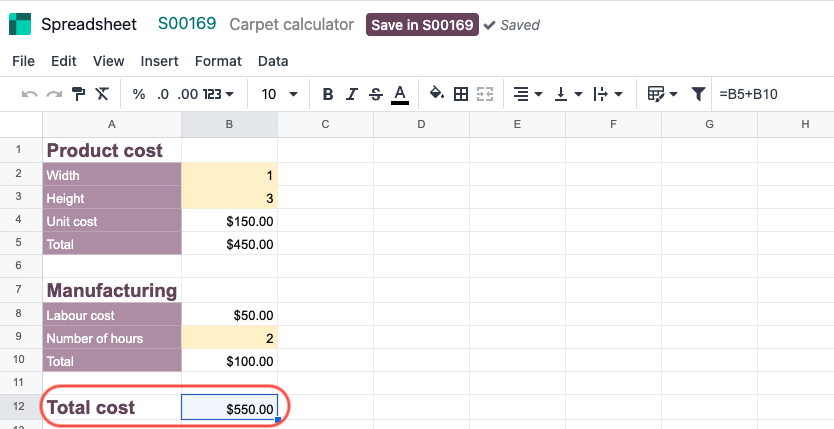Toggle strikethrough formatting

(x=375, y=94)
